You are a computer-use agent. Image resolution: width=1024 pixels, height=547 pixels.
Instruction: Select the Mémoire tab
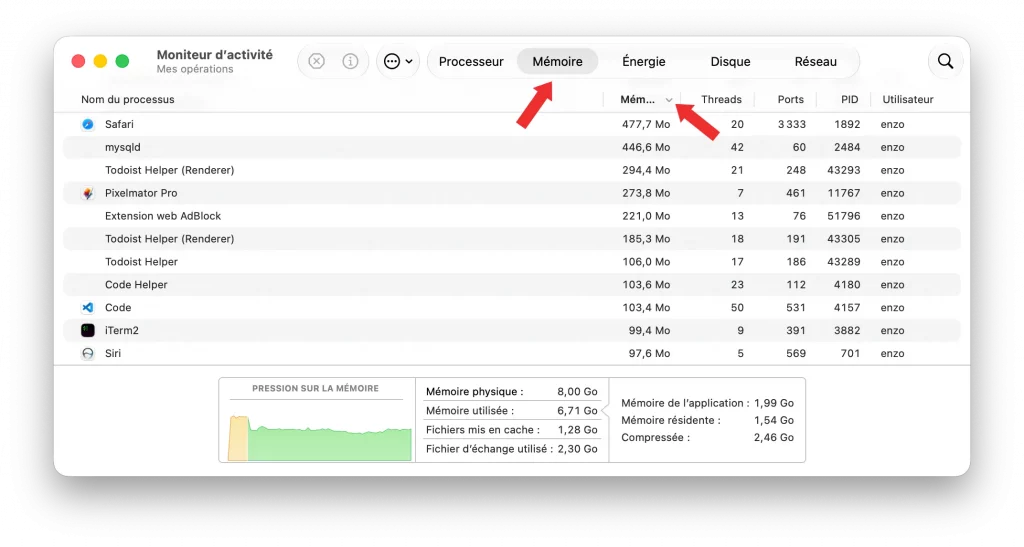557,61
